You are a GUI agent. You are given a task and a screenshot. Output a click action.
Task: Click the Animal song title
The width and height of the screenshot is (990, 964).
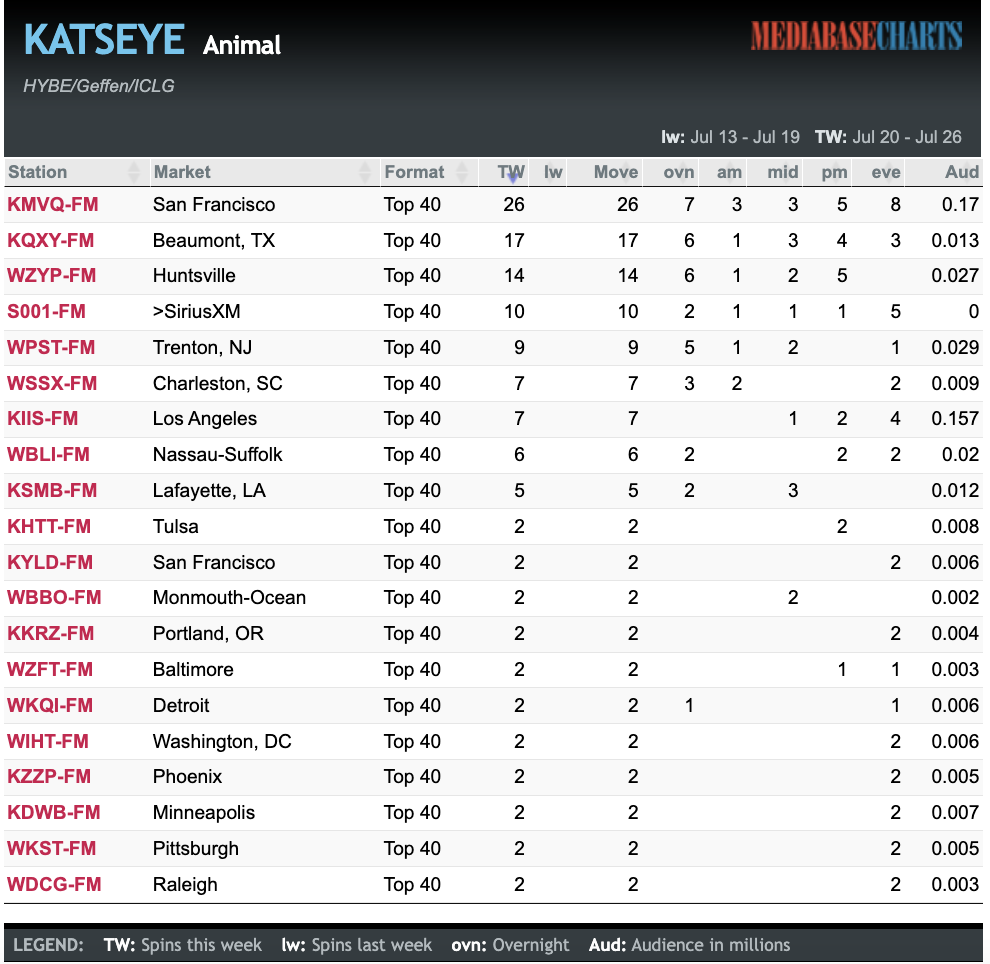pos(242,45)
